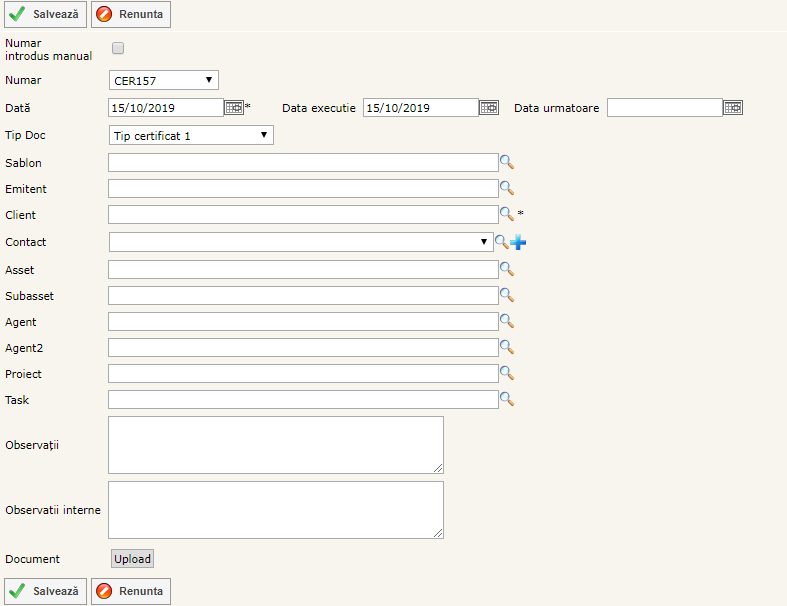Image resolution: width=787 pixels, height=606 pixels.
Task: Add new contact with the plus icon
Action: (518, 242)
